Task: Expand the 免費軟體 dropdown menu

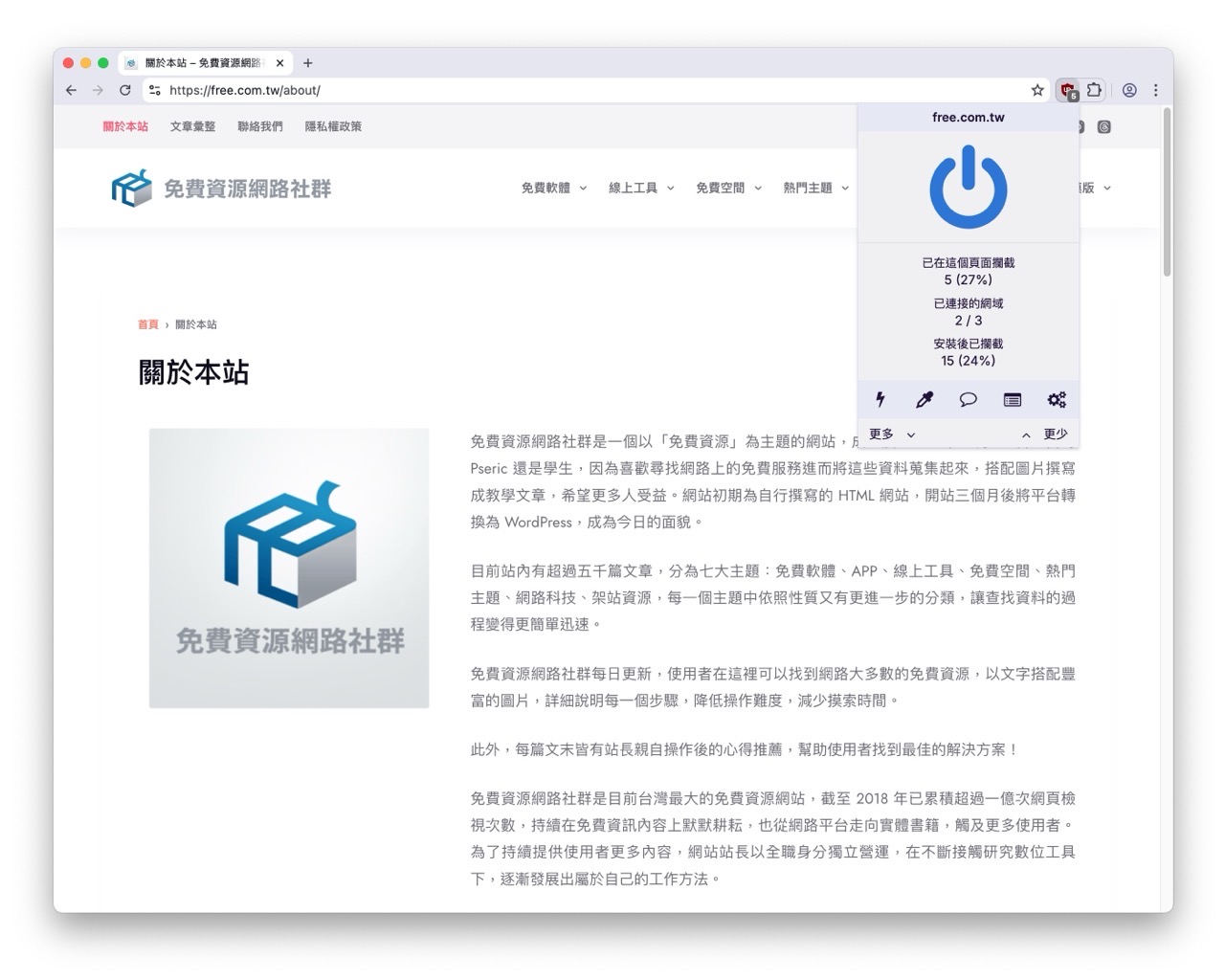Action: (553, 189)
